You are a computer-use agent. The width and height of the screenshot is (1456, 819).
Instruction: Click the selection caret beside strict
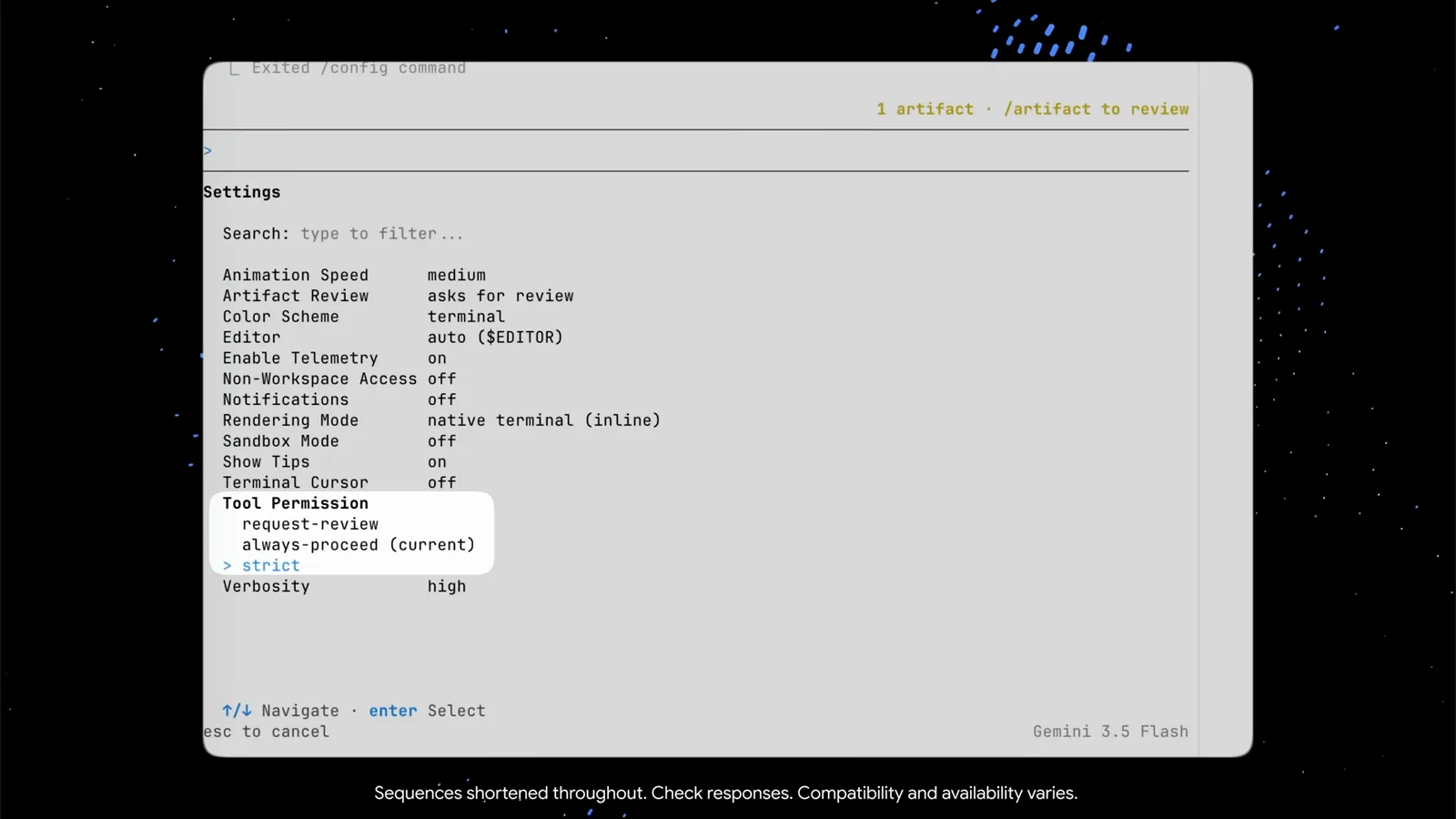click(x=227, y=566)
